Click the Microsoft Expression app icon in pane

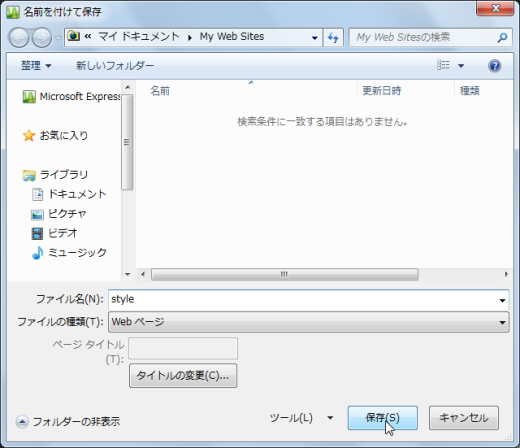[x=29, y=97]
